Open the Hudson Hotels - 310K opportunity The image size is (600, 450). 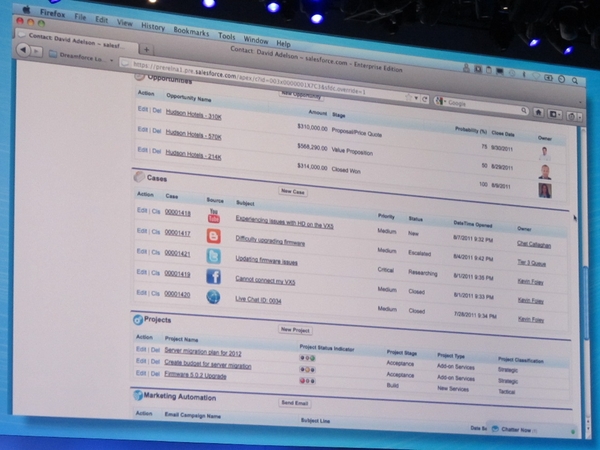click(x=194, y=114)
